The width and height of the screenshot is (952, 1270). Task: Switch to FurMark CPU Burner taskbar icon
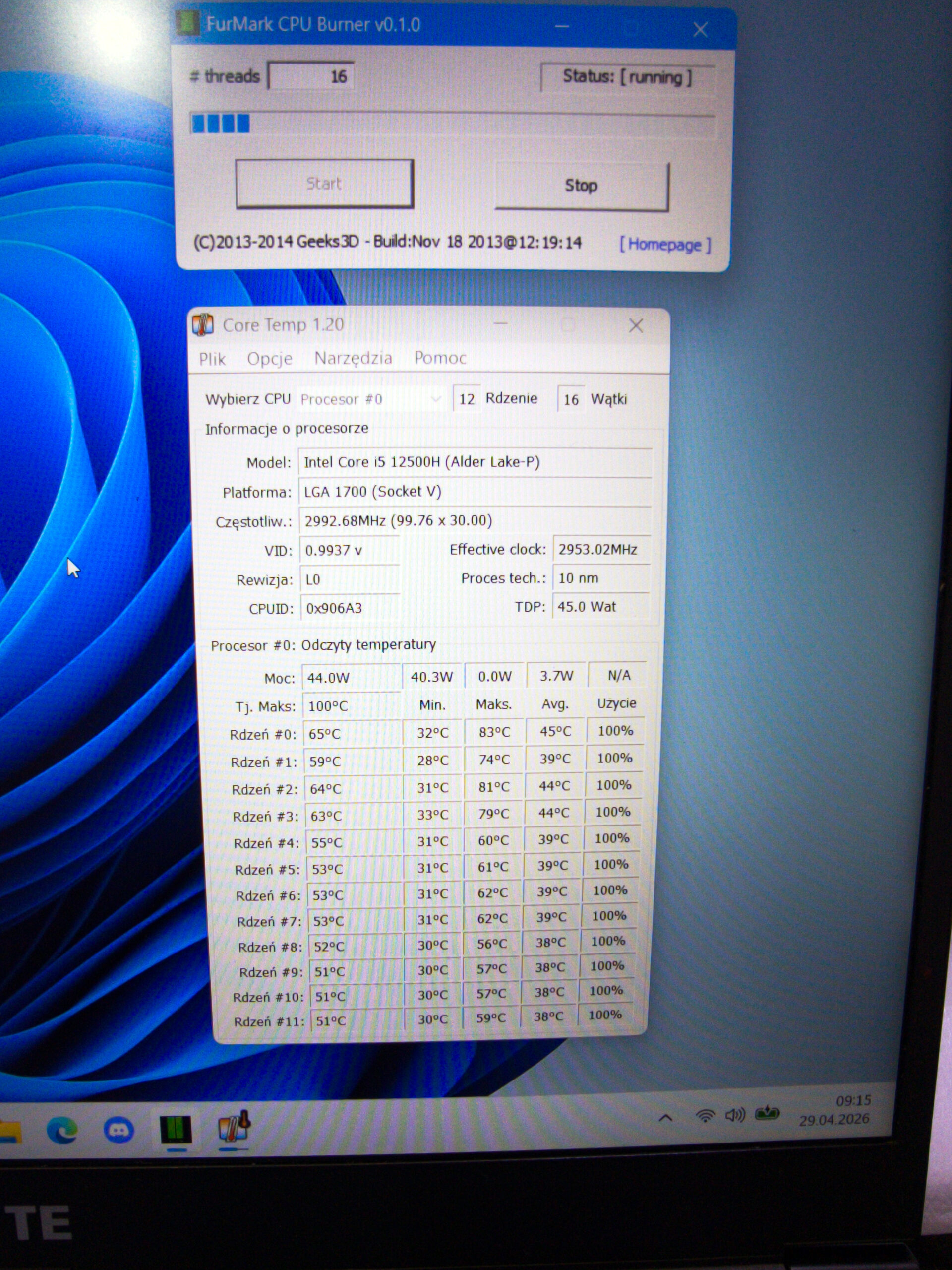click(175, 1129)
